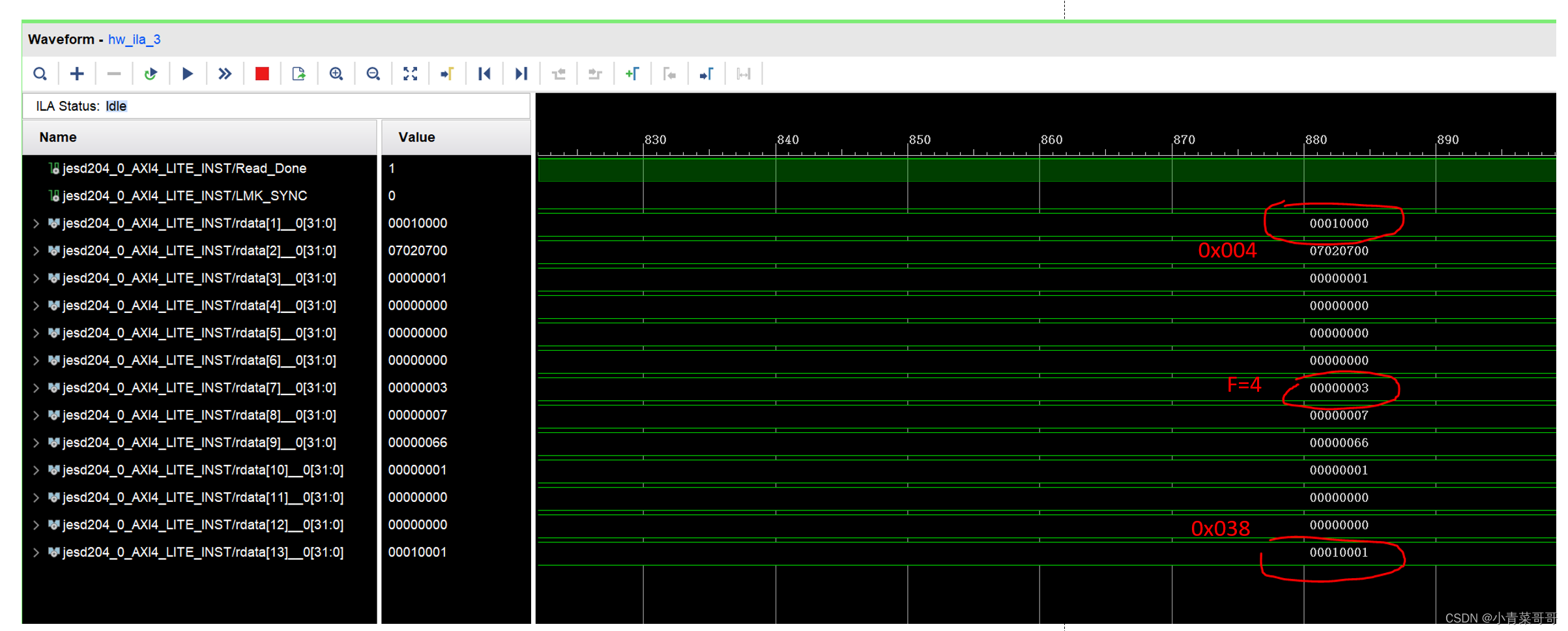
Task: Click the add probes plus icon
Action: coord(77,74)
